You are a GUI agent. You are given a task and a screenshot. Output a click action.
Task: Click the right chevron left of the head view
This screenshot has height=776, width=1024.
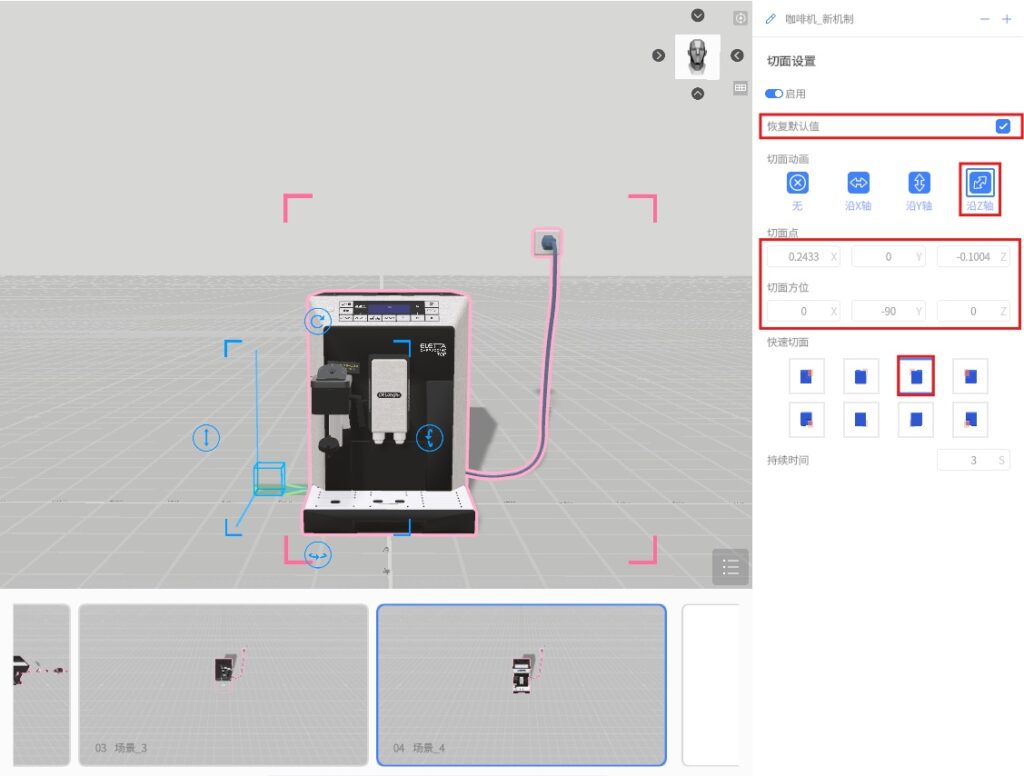click(659, 55)
